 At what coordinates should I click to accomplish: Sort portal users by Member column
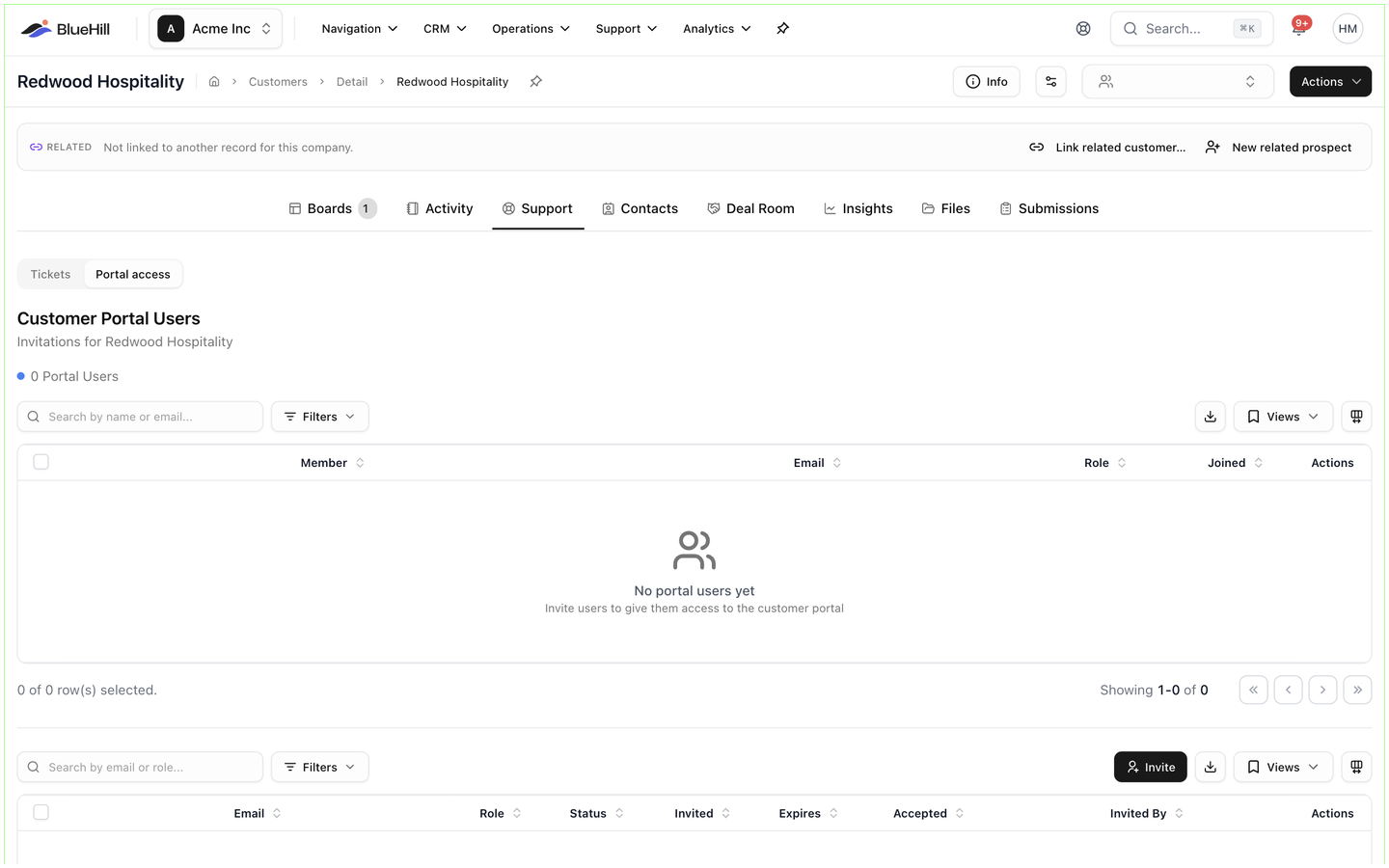tap(332, 463)
